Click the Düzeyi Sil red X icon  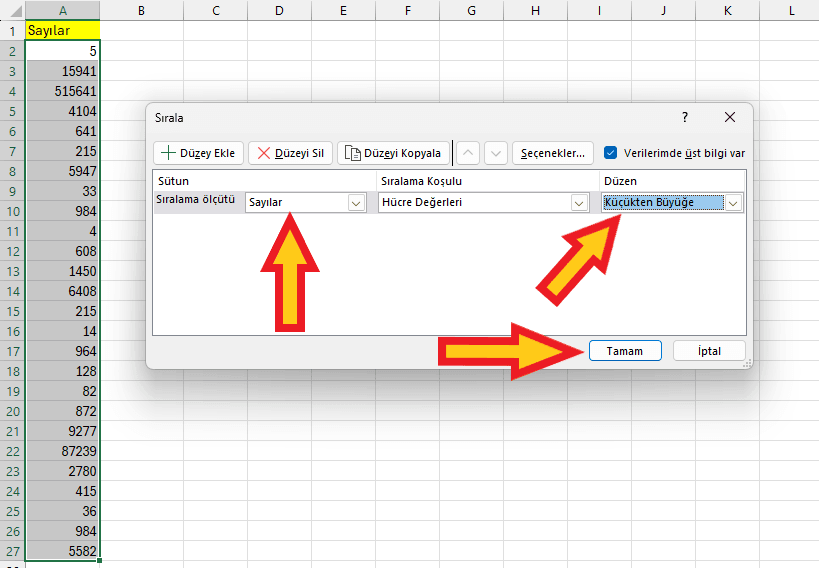[264, 153]
